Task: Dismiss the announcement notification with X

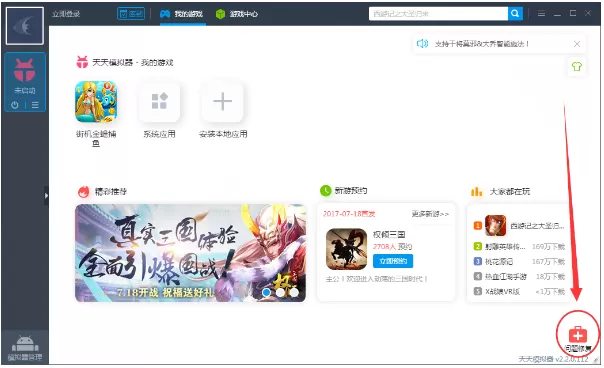Action: pos(577,44)
